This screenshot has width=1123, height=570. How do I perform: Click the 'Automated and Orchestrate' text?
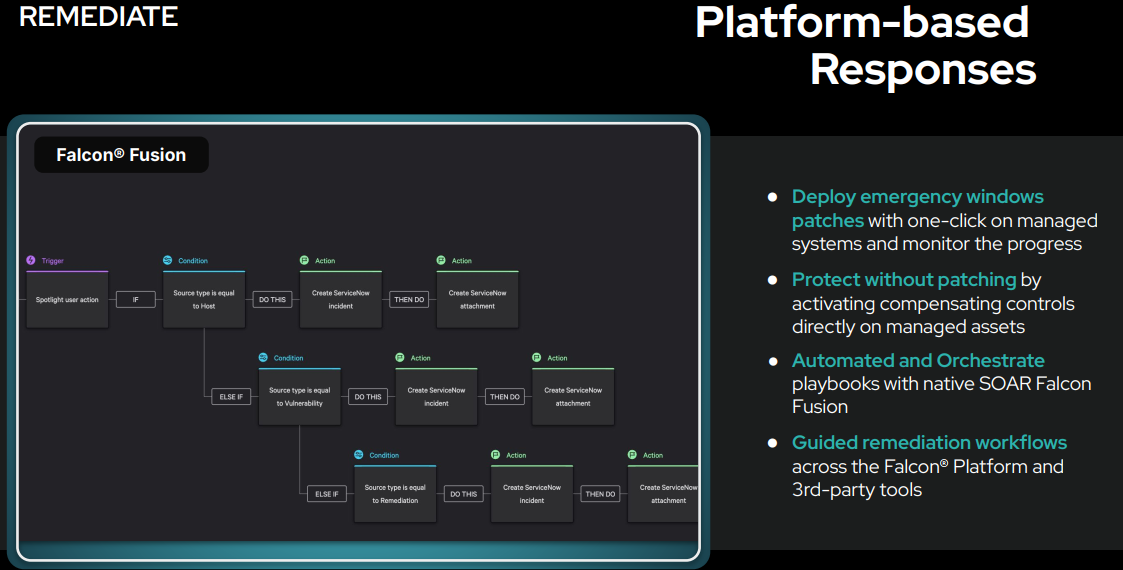coord(918,360)
